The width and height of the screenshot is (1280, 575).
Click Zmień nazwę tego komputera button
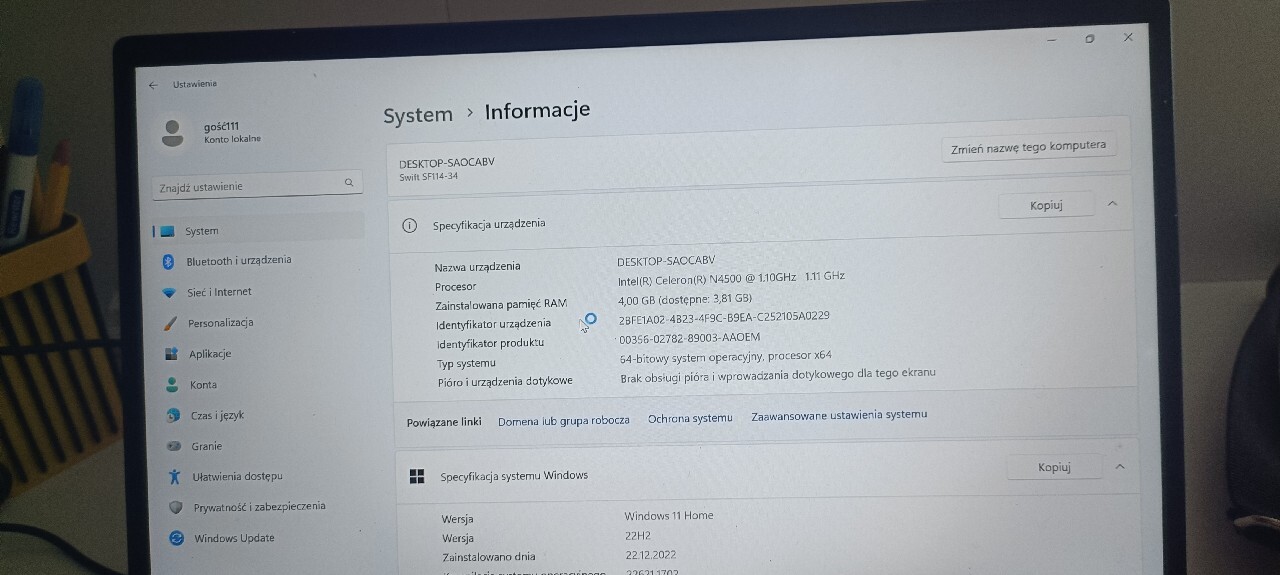click(1028, 147)
